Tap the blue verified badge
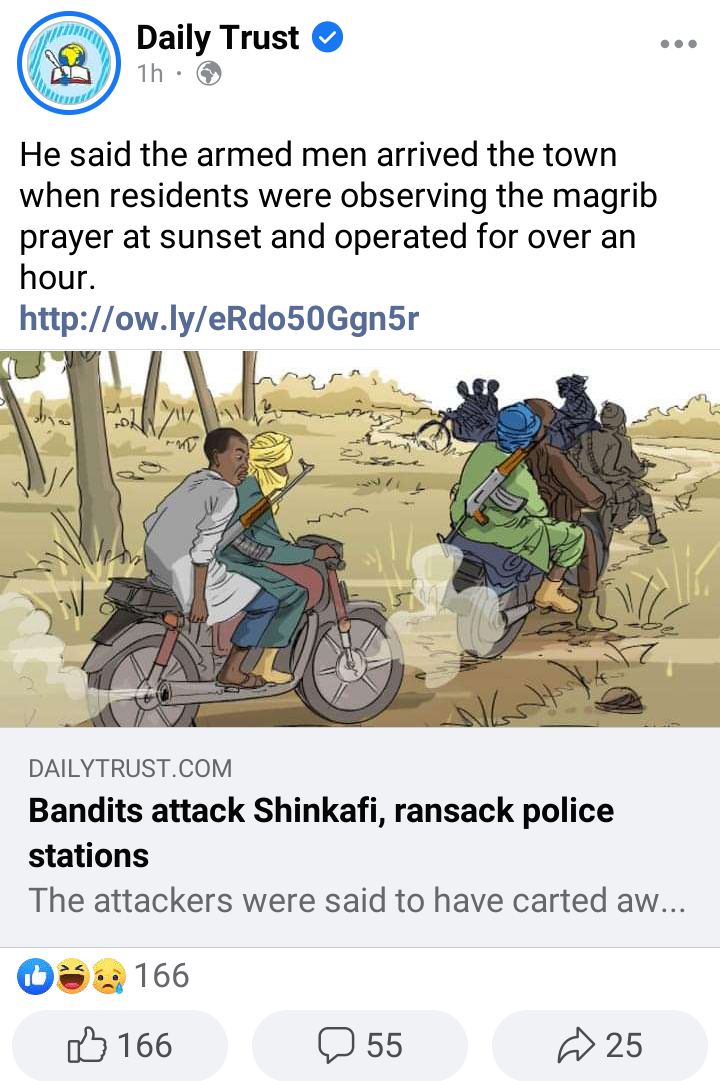The image size is (720, 1081). [x=328, y=37]
